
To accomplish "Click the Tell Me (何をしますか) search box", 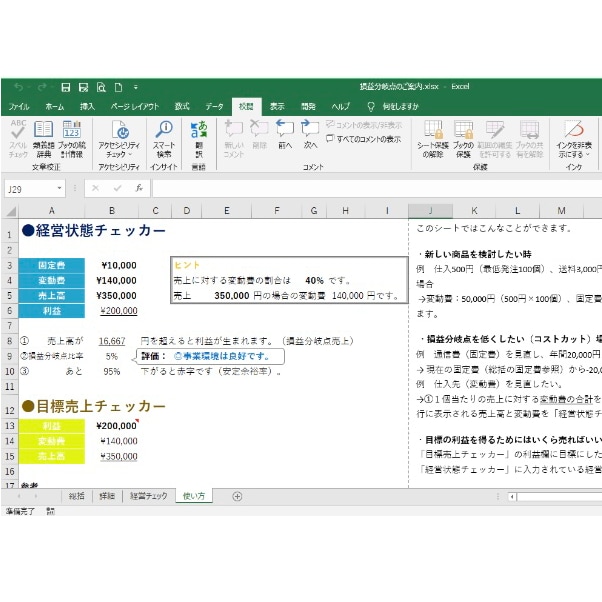I will point(400,106).
